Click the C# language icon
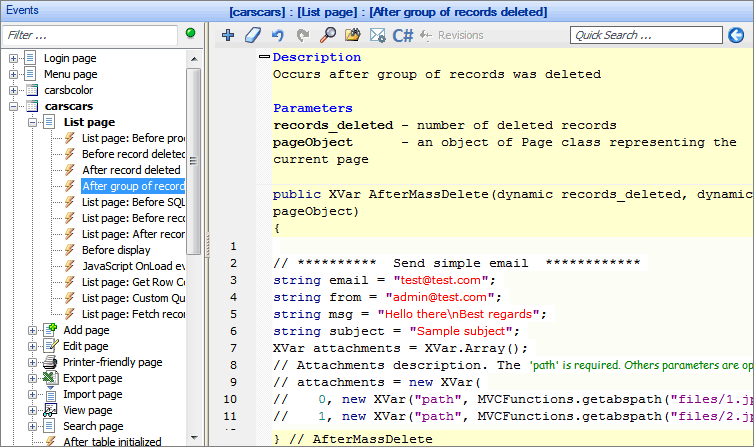 [x=403, y=35]
